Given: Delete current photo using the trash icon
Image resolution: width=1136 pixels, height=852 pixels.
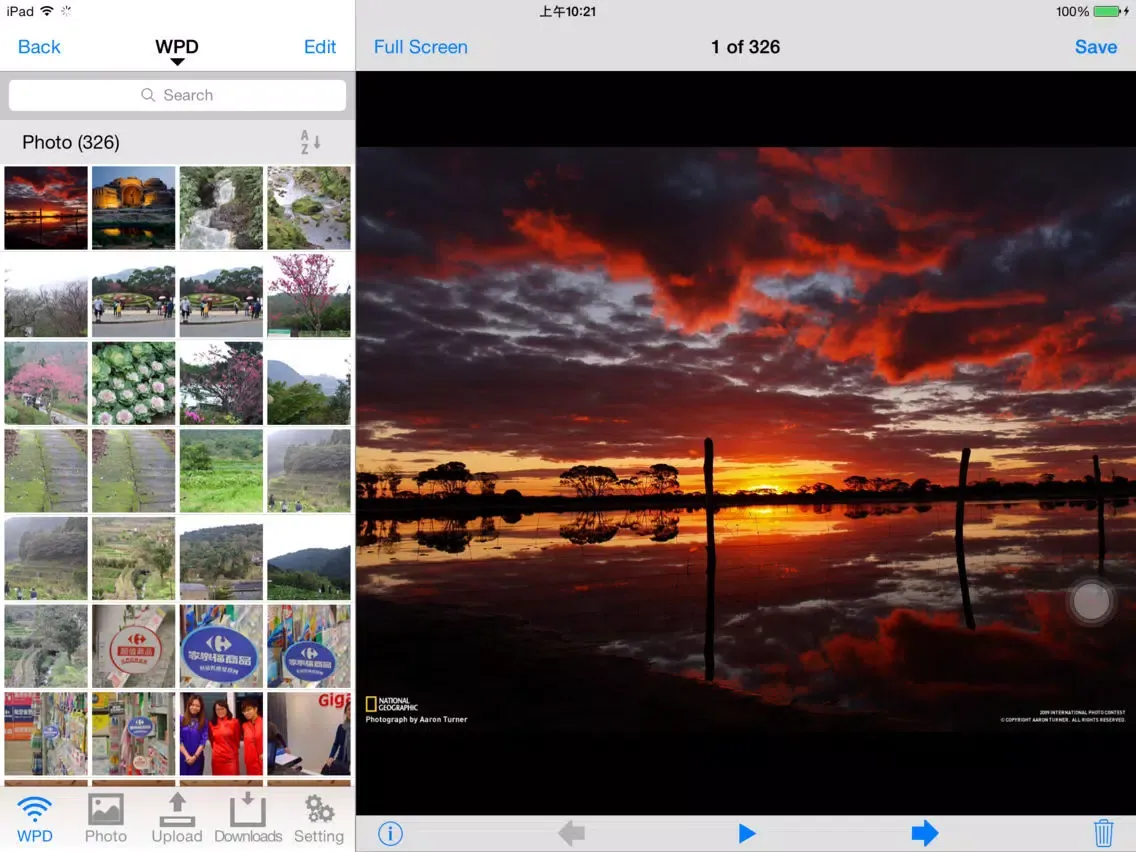Looking at the screenshot, I should coord(1103,833).
